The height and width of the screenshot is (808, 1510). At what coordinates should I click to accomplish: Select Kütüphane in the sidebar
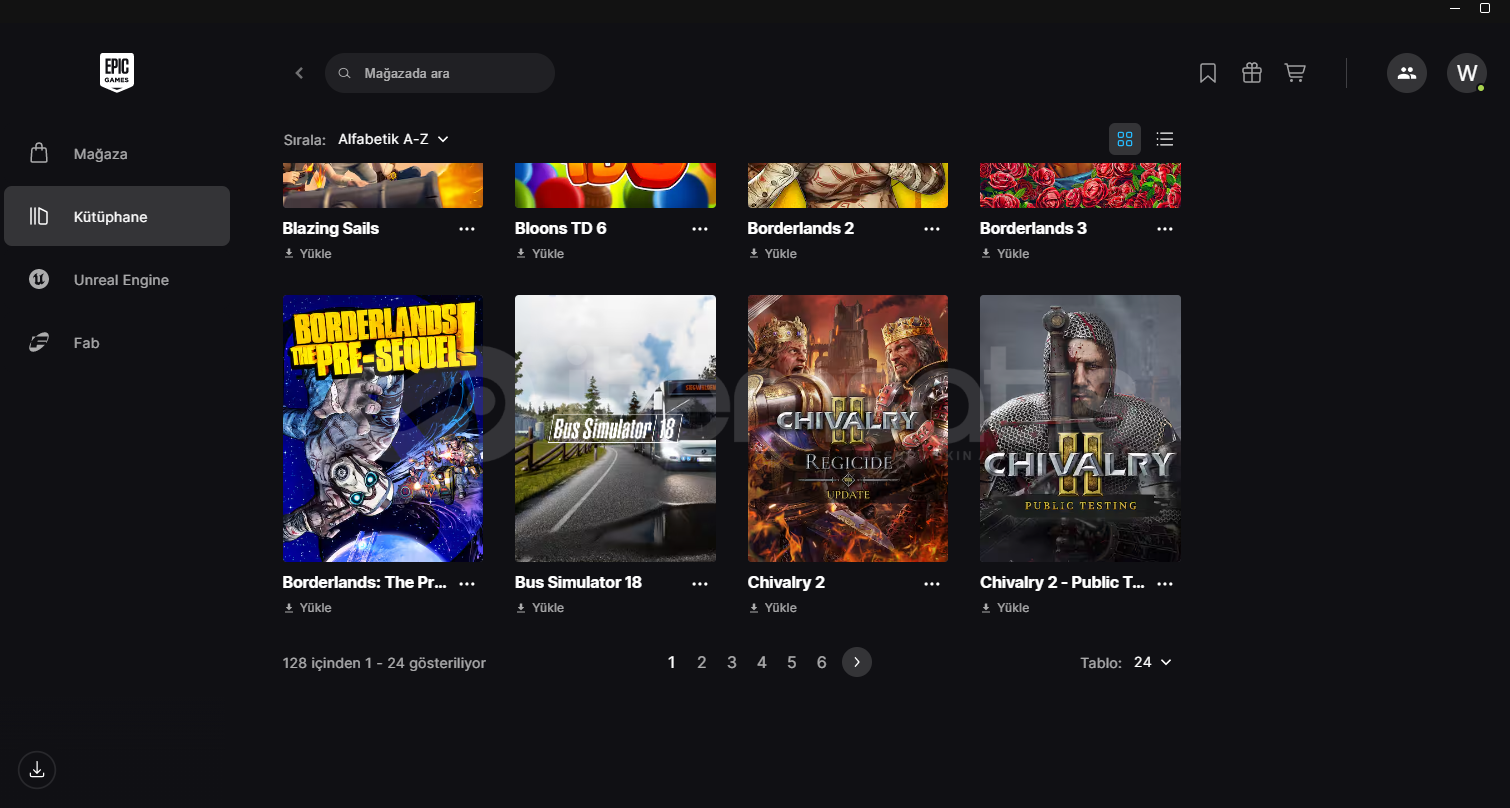(117, 216)
